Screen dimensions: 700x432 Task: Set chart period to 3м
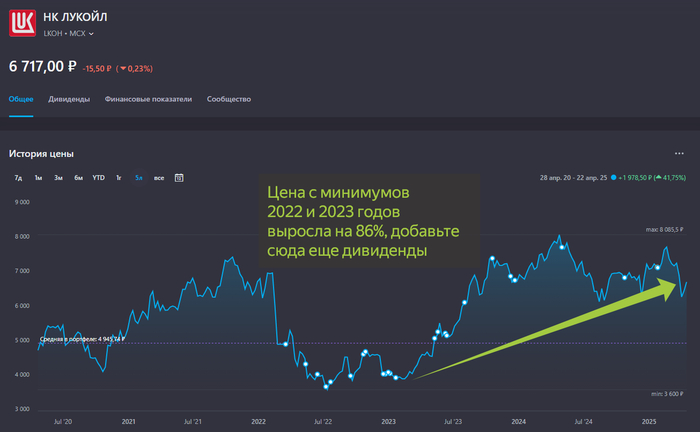pos(58,177)
